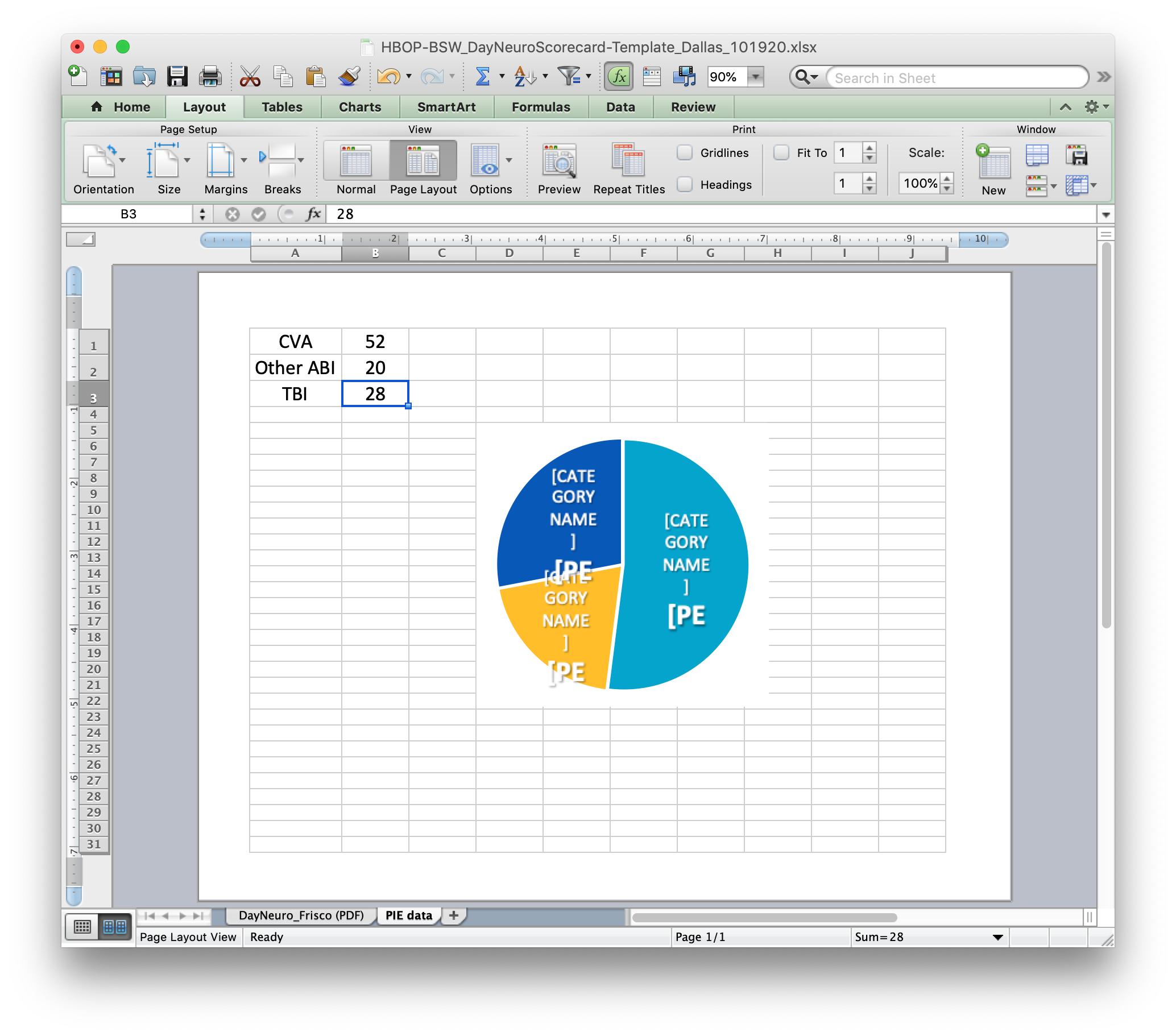Open the DayNeuro_Frisco (PDF) sheet tab

pos(301,915)
